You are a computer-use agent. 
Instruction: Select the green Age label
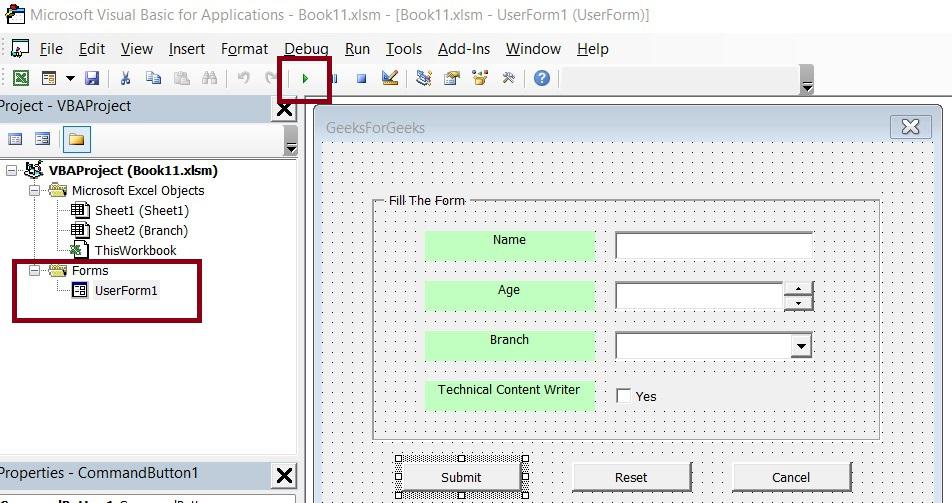[x=509, y=296]
